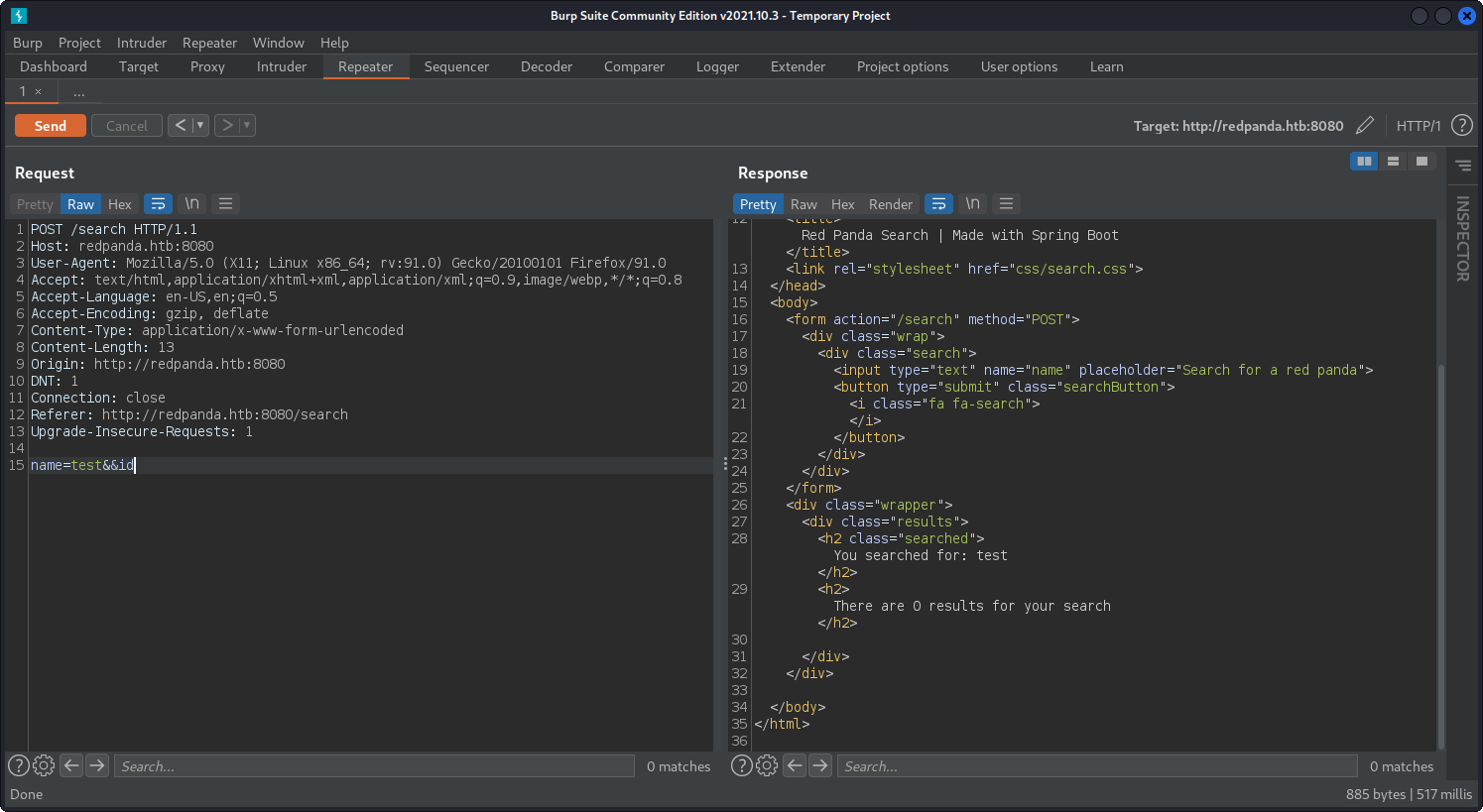Switch to side-by-side layout
Image resolution: width=1483 pixels, height=812 pixels.
(x=1364, y=161)
